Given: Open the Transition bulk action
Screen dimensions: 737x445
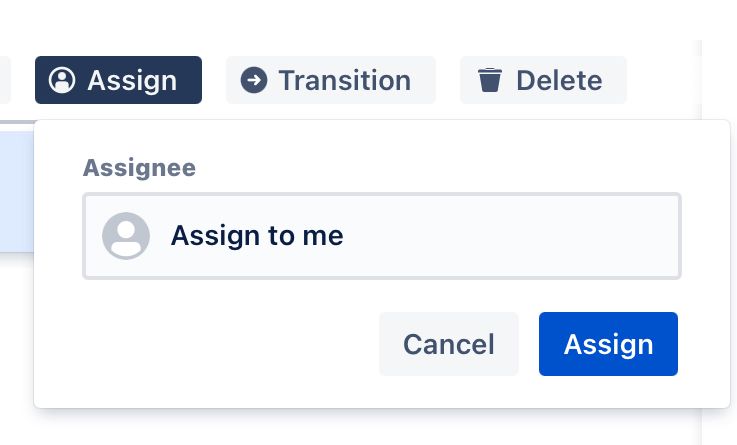Looking at the screenshot, I should tap(331, 80).
